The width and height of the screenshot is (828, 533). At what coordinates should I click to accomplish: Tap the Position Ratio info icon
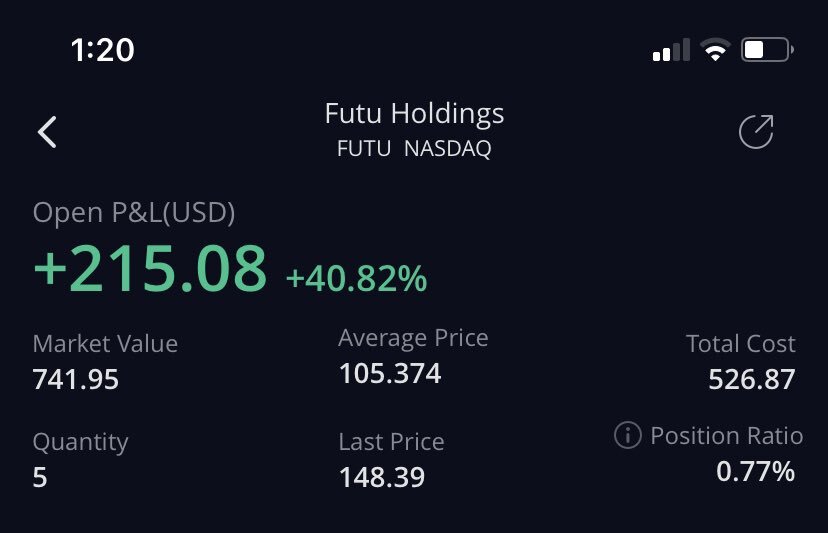627,436
